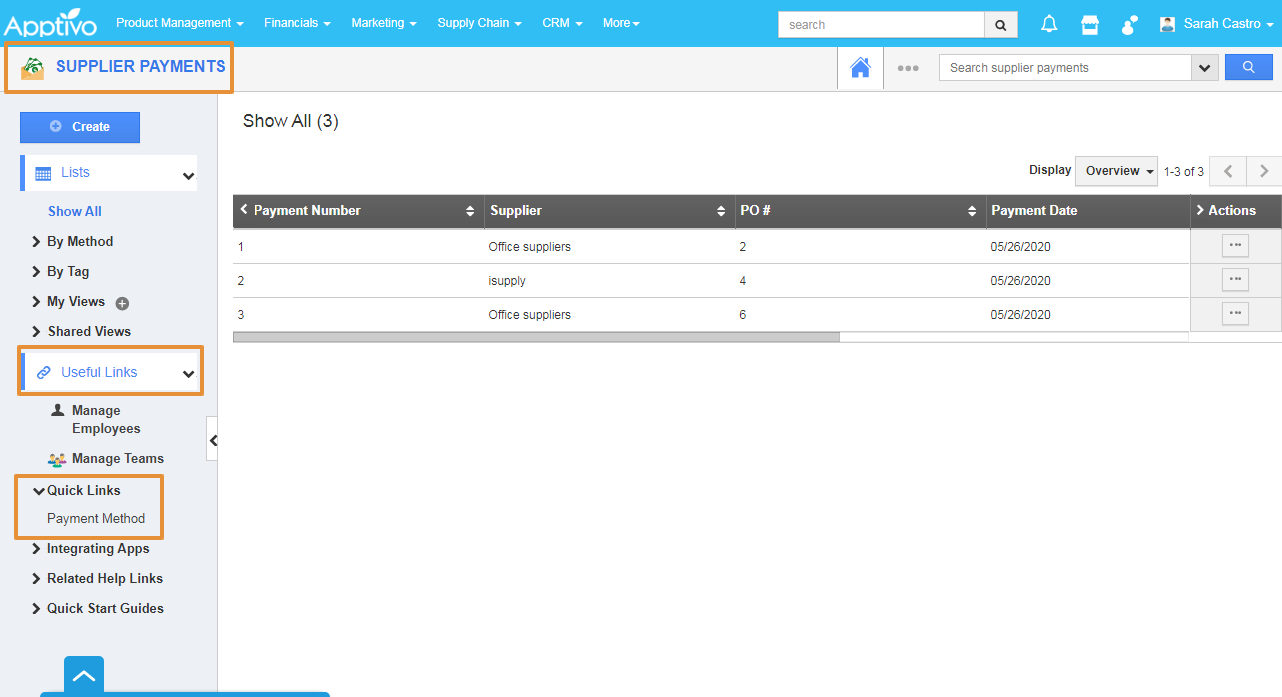Click the global search field
Viewport: 1282px width, 697px height.
pyautogui.click(x=882, y=25)
